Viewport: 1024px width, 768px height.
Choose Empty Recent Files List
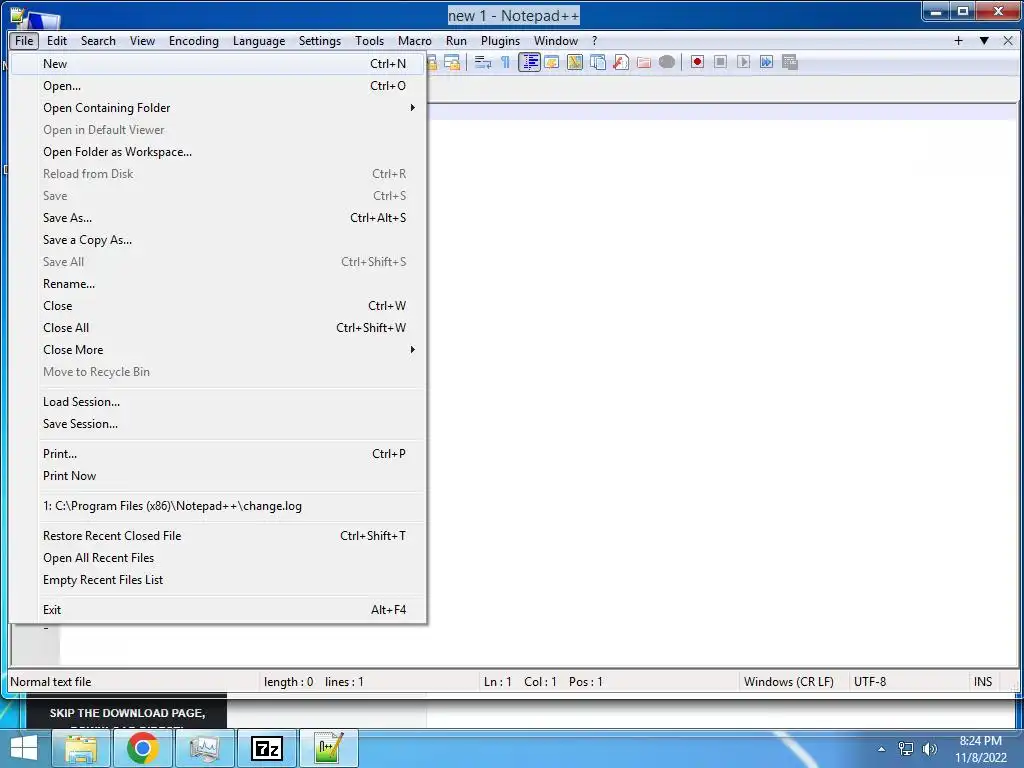click(x=219, y=580)
